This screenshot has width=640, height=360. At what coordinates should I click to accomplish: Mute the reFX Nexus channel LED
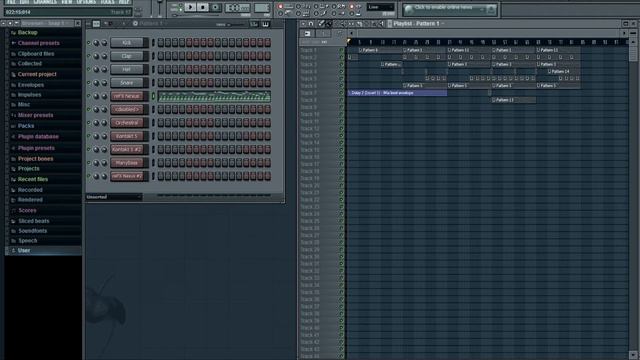tap(89, 96)
